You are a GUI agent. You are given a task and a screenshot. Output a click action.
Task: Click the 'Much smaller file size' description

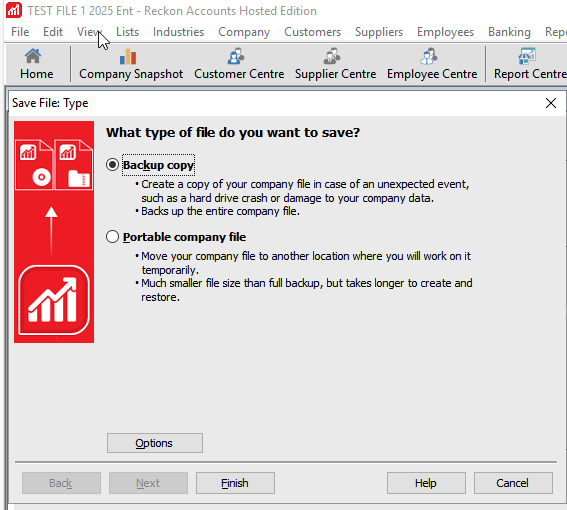(x=307, y=290)
